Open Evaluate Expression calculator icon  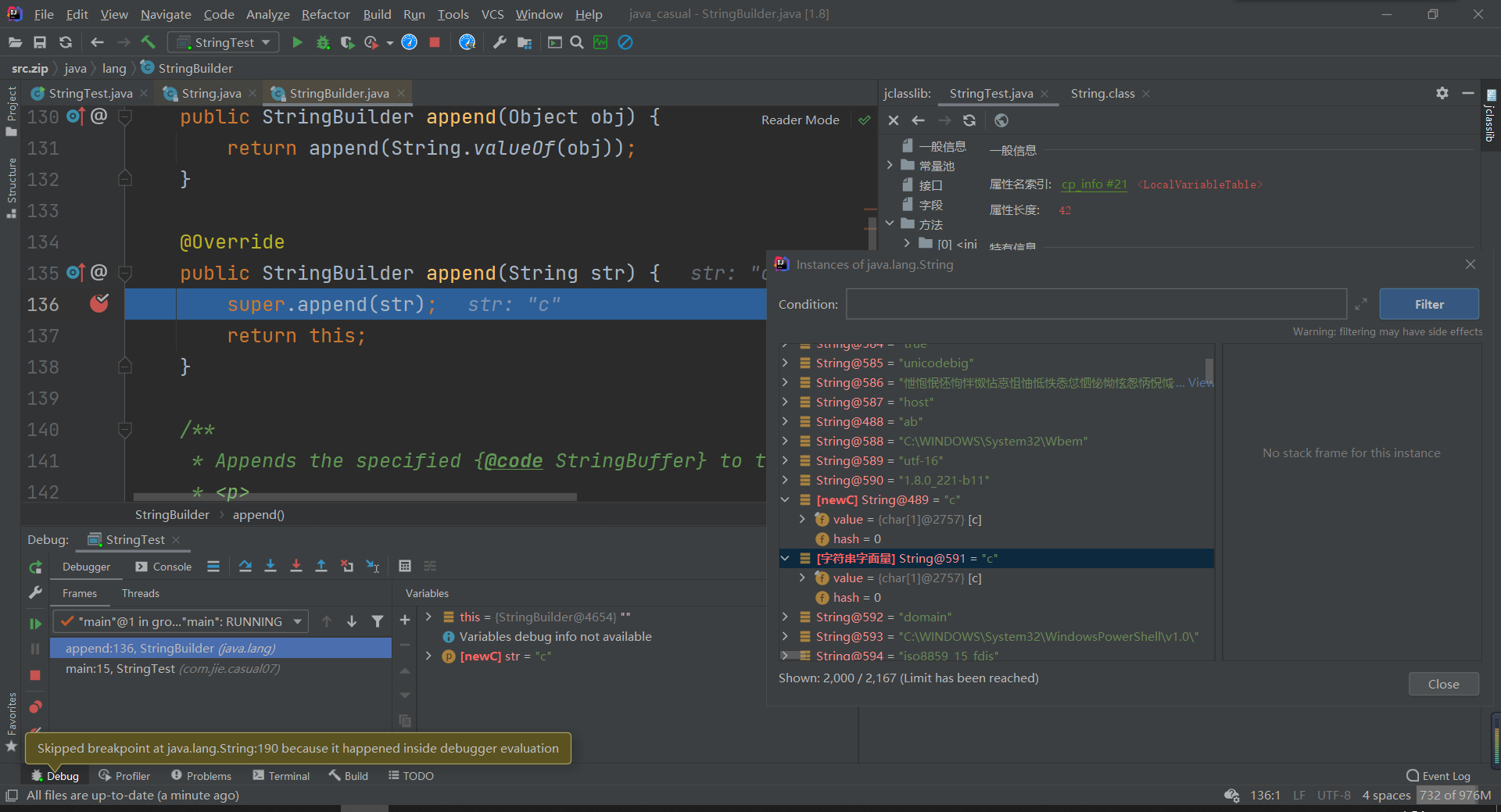(x=405, y=566)
